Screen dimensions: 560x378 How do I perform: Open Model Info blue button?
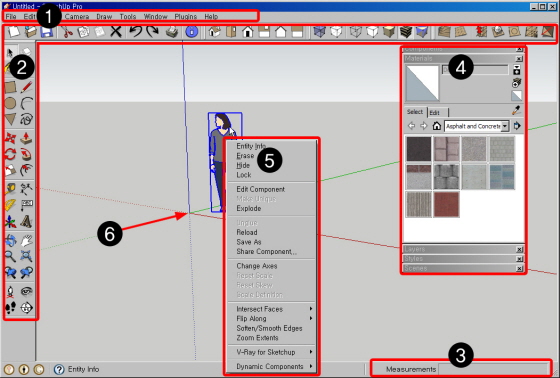click(x=192, y=31)
